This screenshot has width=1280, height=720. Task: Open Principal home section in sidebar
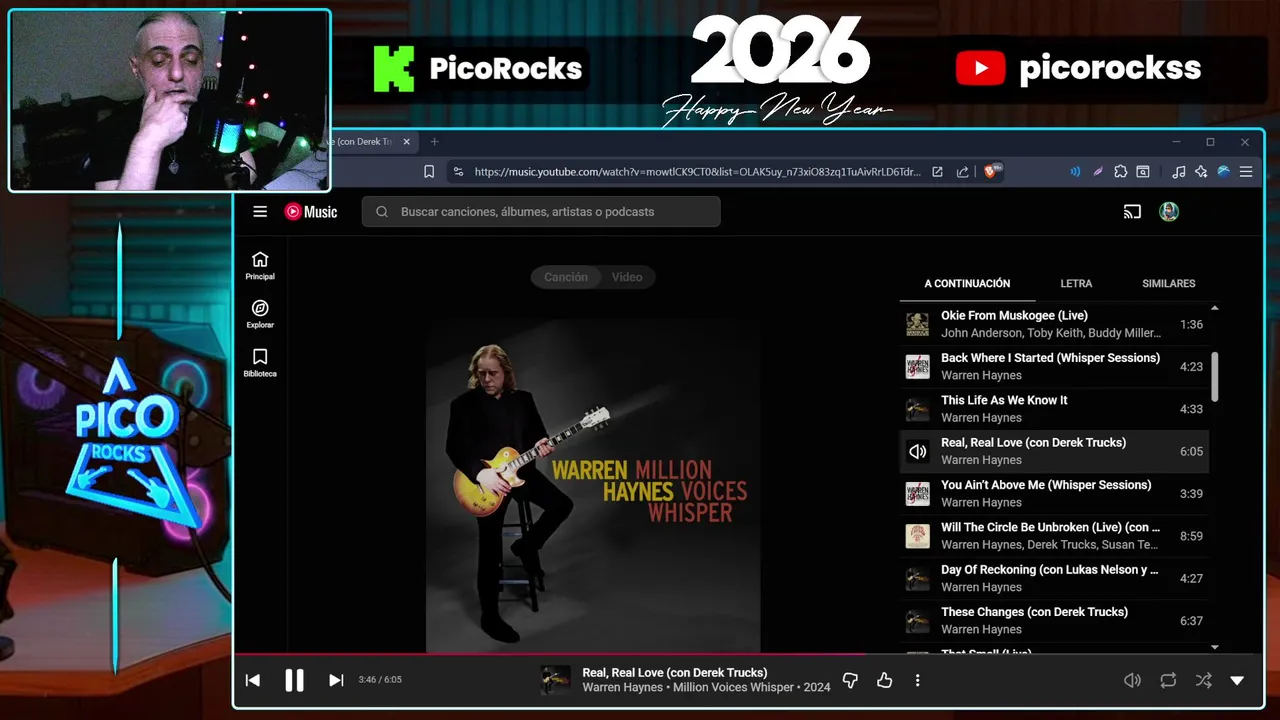click(x=260, y=266)
